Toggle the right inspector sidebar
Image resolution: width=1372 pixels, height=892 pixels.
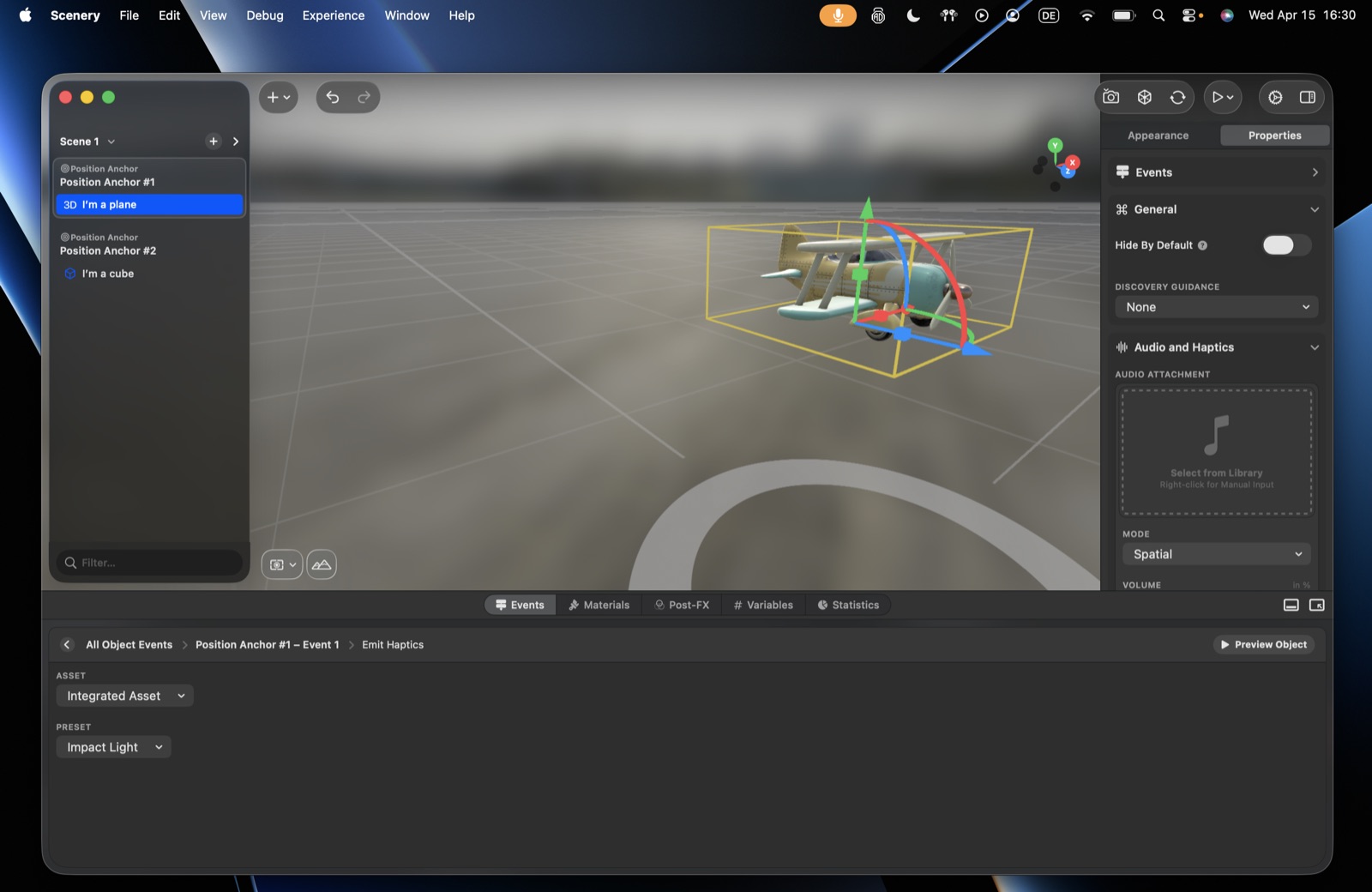(x=1308, y=97)
